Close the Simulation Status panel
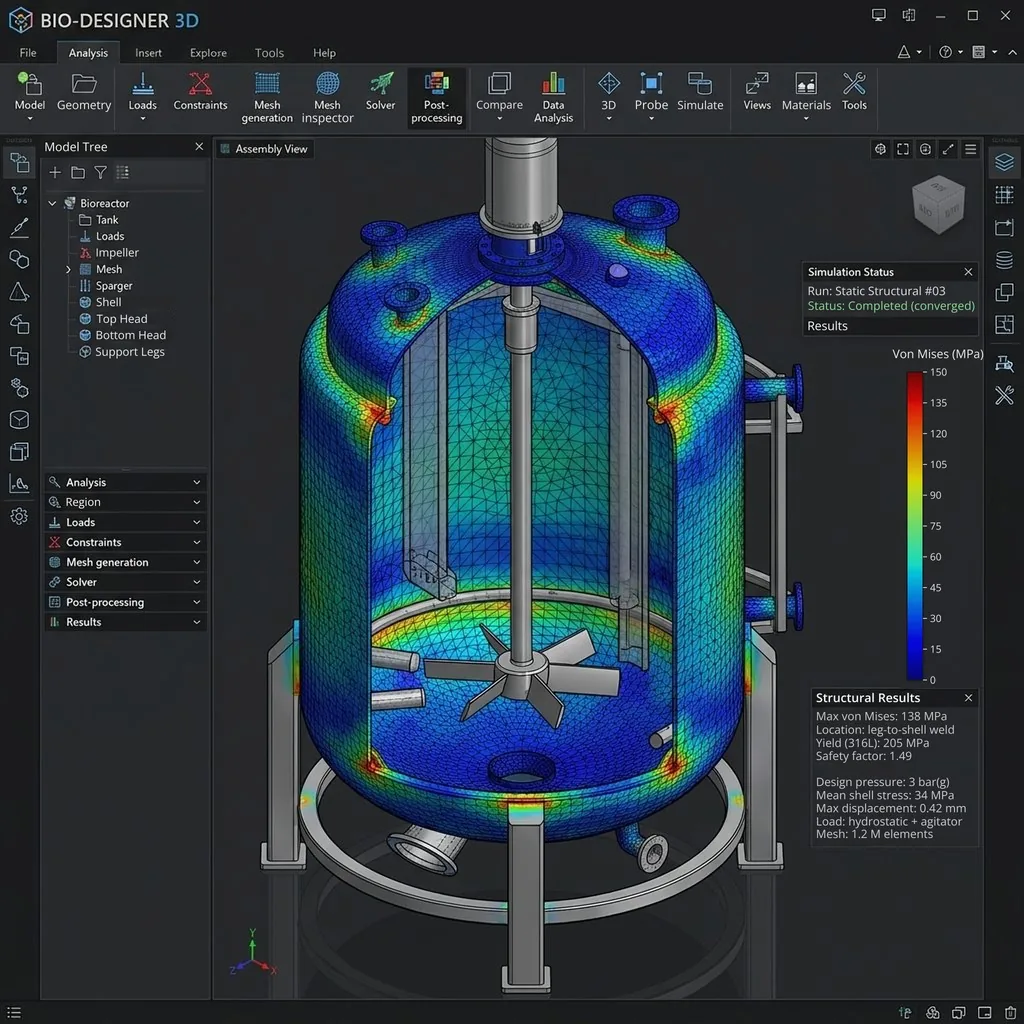 [x=968, y=272]
